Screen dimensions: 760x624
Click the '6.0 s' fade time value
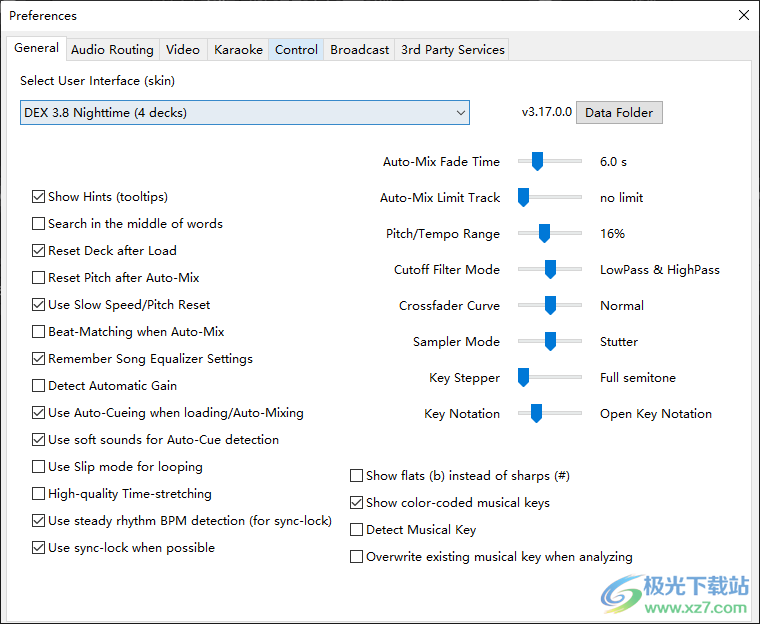[x=613, y=161]
